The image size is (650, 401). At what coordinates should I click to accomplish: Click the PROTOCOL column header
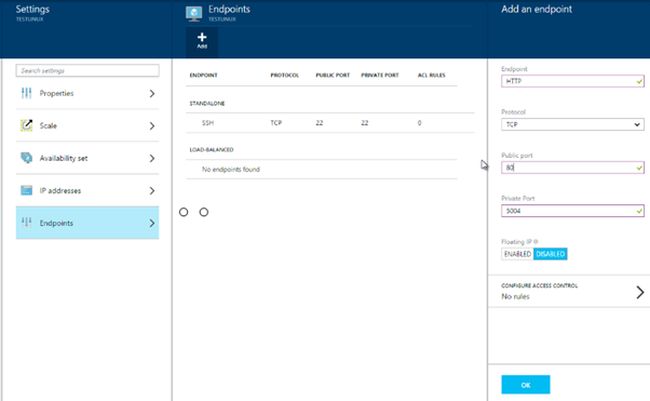tap(284, 75)
